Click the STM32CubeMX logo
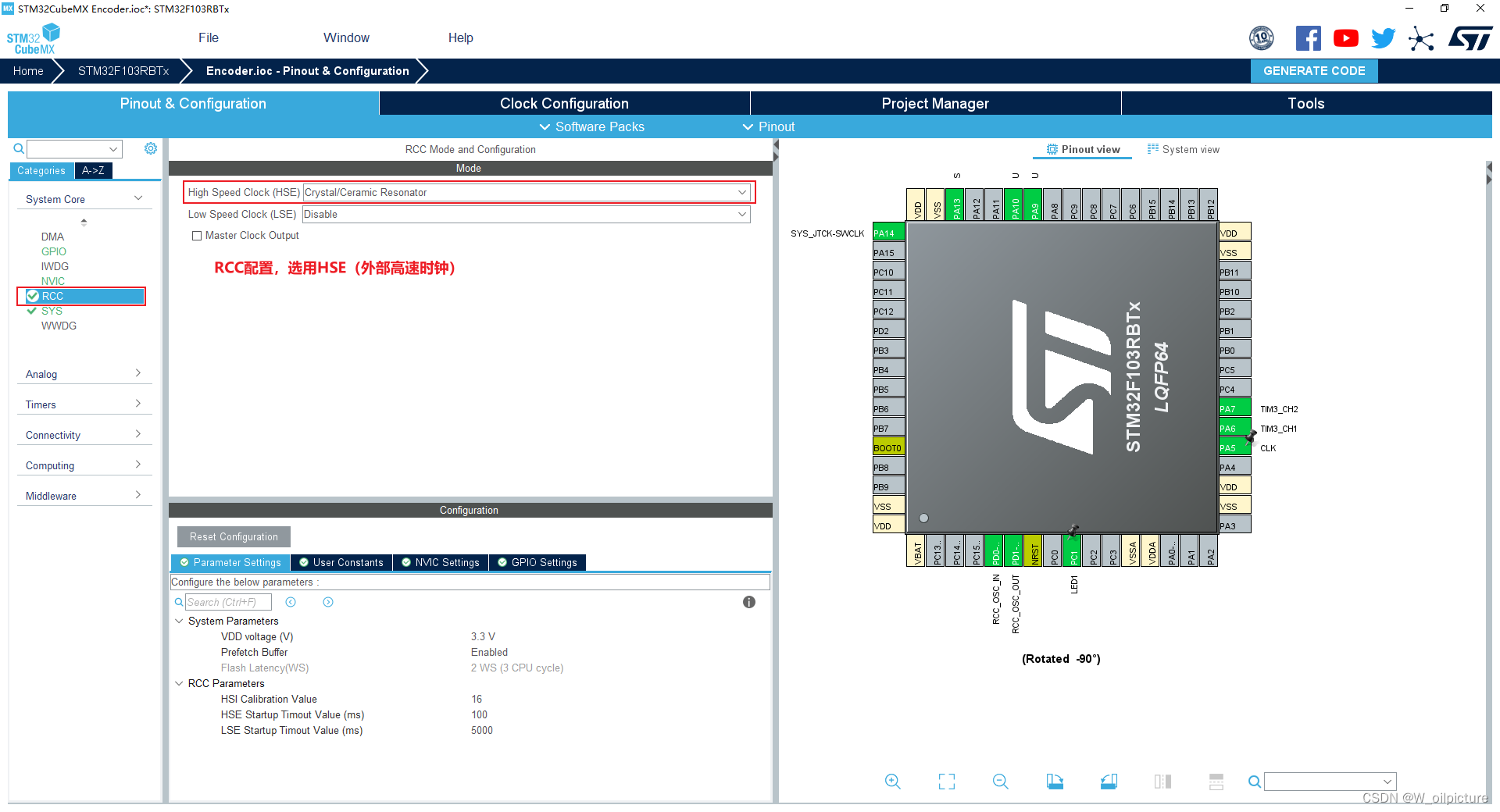 click(33, 39)
